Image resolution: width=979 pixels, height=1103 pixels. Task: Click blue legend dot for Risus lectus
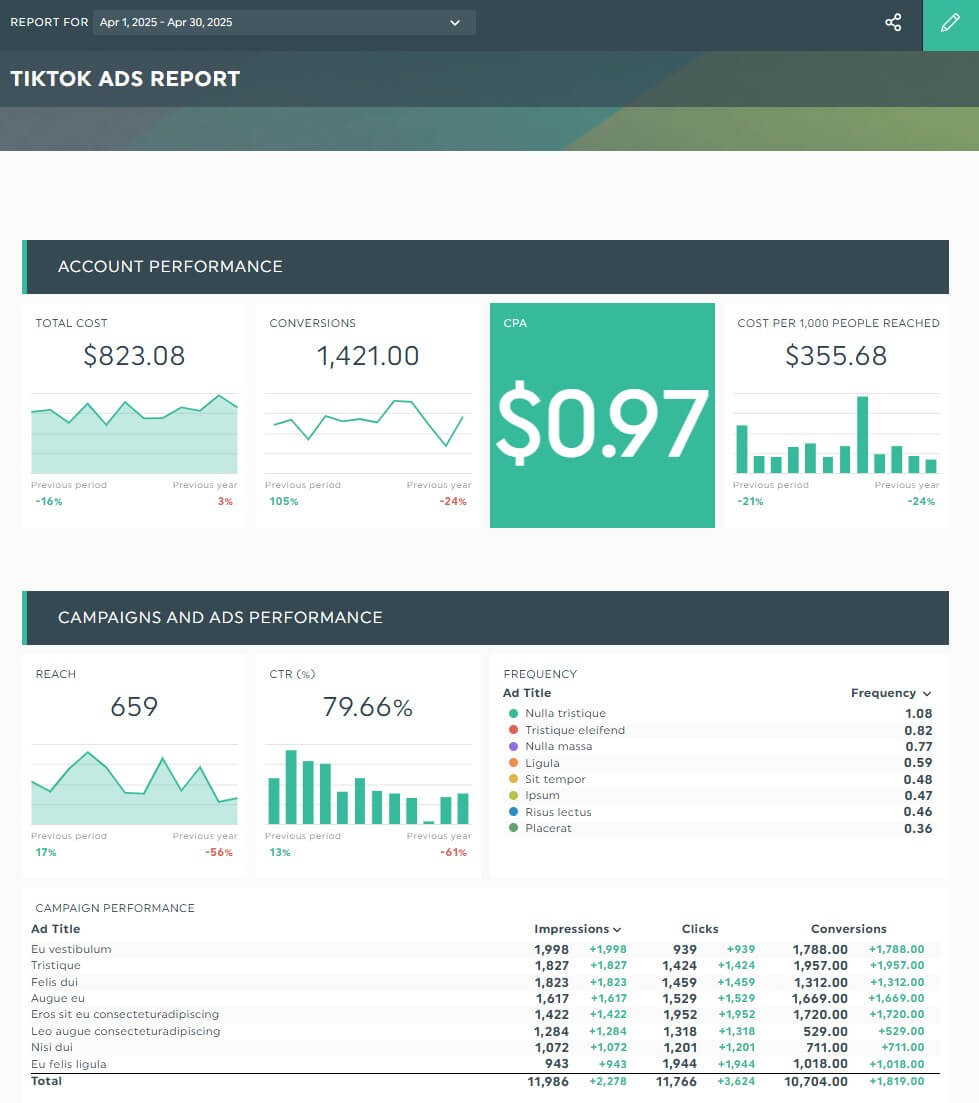(513, 812)
